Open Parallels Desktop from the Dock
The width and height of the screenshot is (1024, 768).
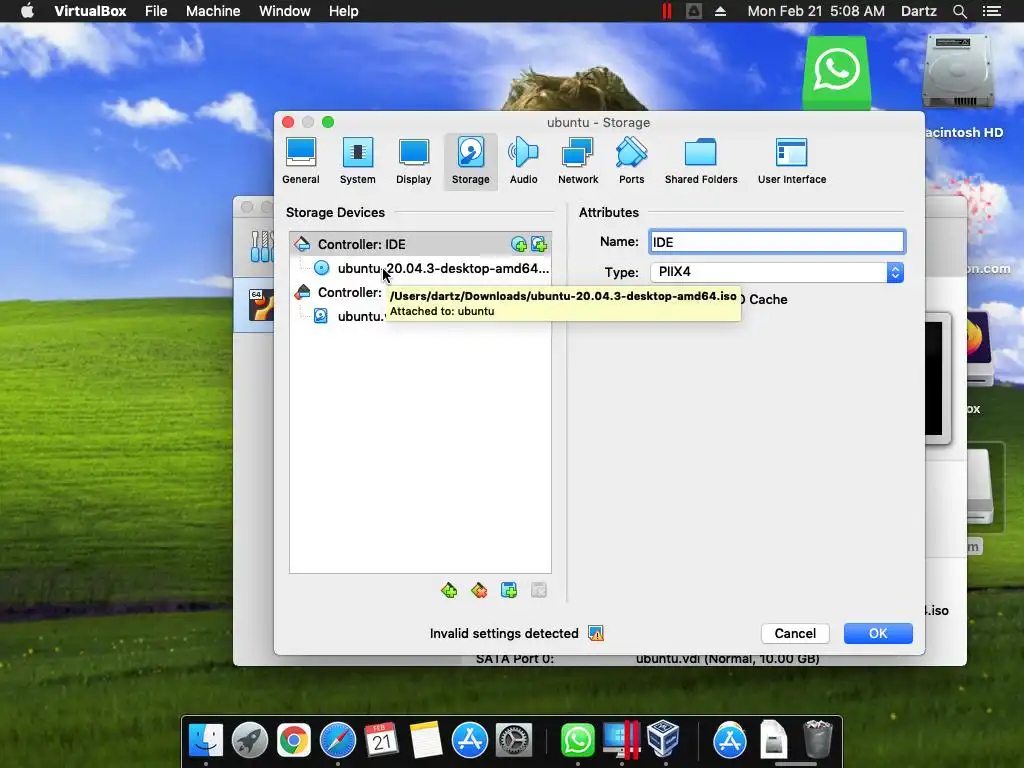[x=621, y=741]
